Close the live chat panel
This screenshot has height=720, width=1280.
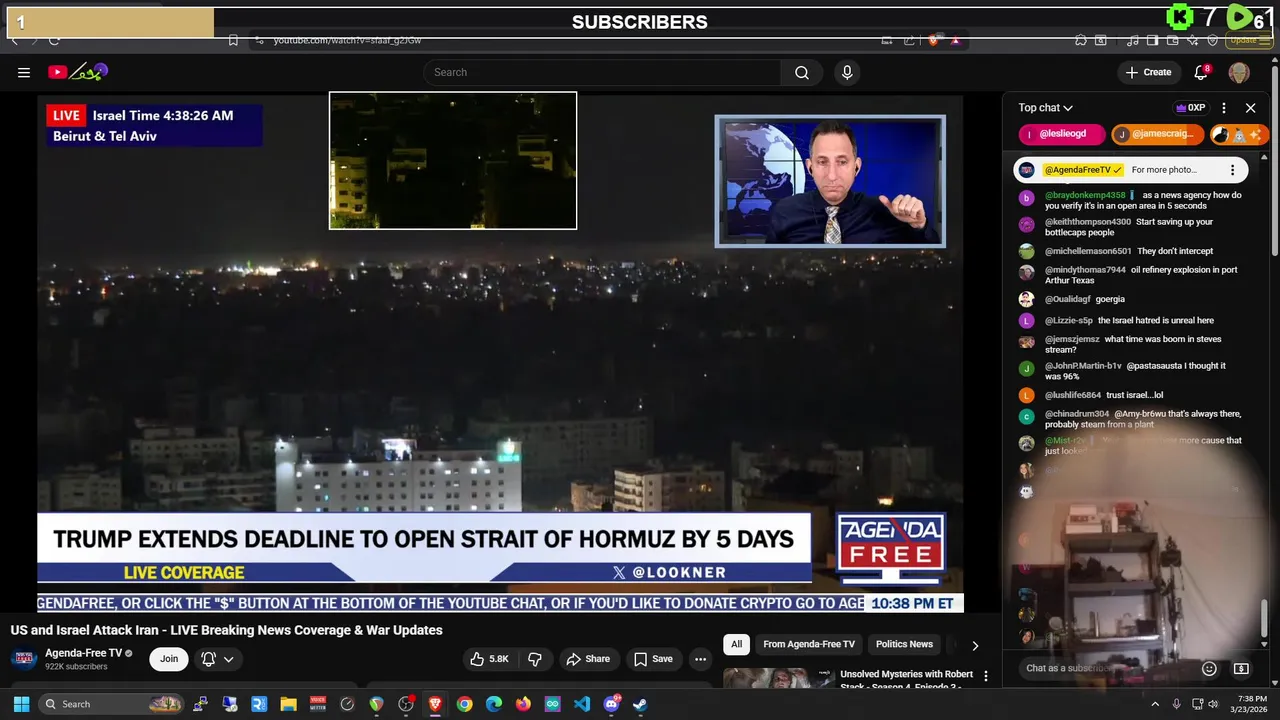[x=1250, y=108]
